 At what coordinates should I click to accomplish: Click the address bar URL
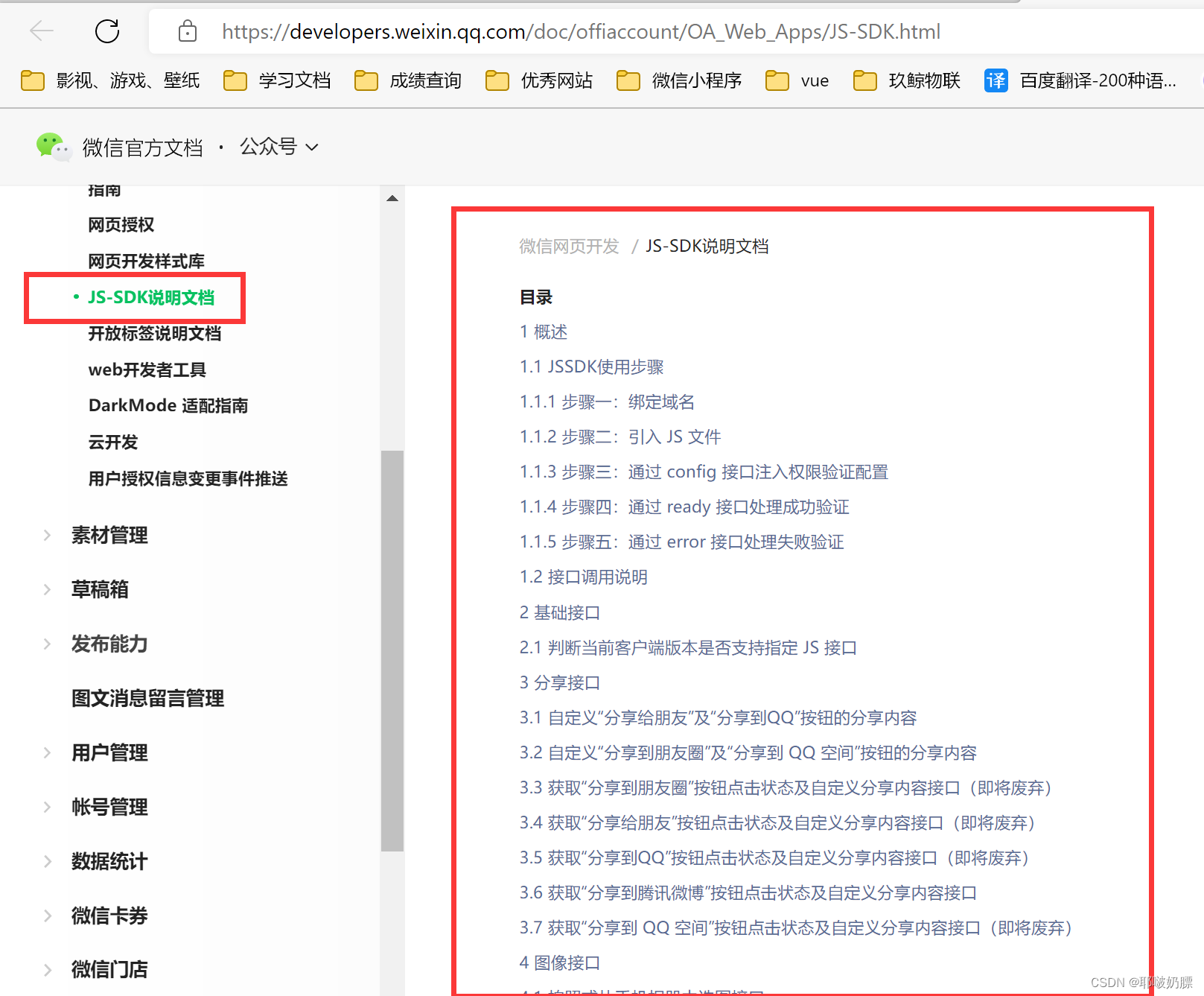pos(581,31)
